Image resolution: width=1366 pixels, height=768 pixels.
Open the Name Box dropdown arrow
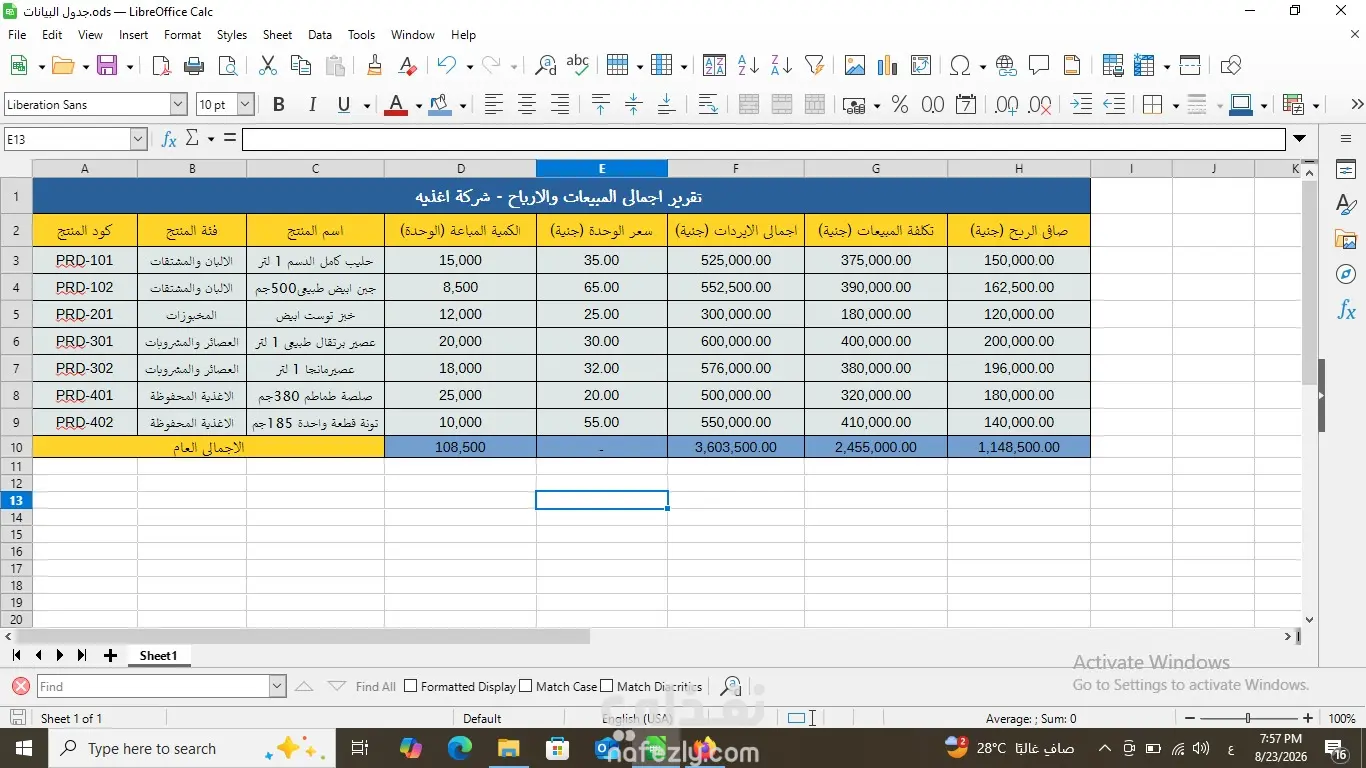pyautogui.click(x=138, y=140)
